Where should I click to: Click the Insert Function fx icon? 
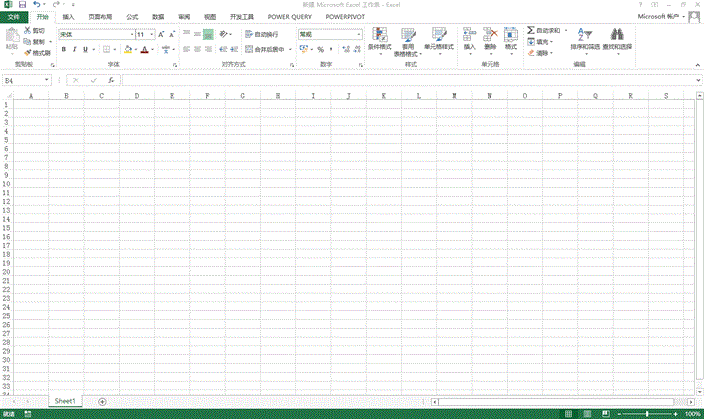point(111,80)
